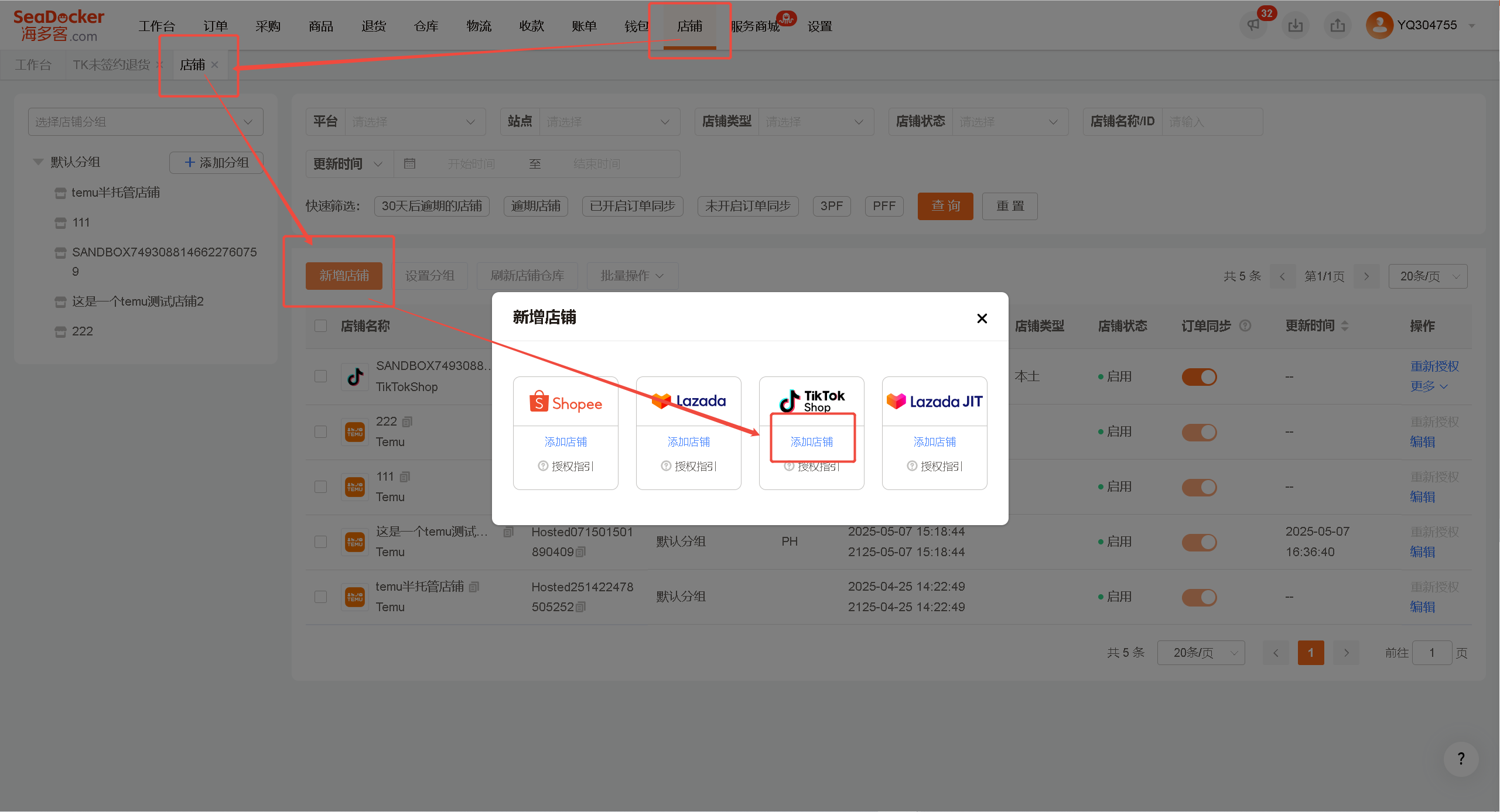Toggle order sync for store 222
The image size is (1500, 812).
1200,432
